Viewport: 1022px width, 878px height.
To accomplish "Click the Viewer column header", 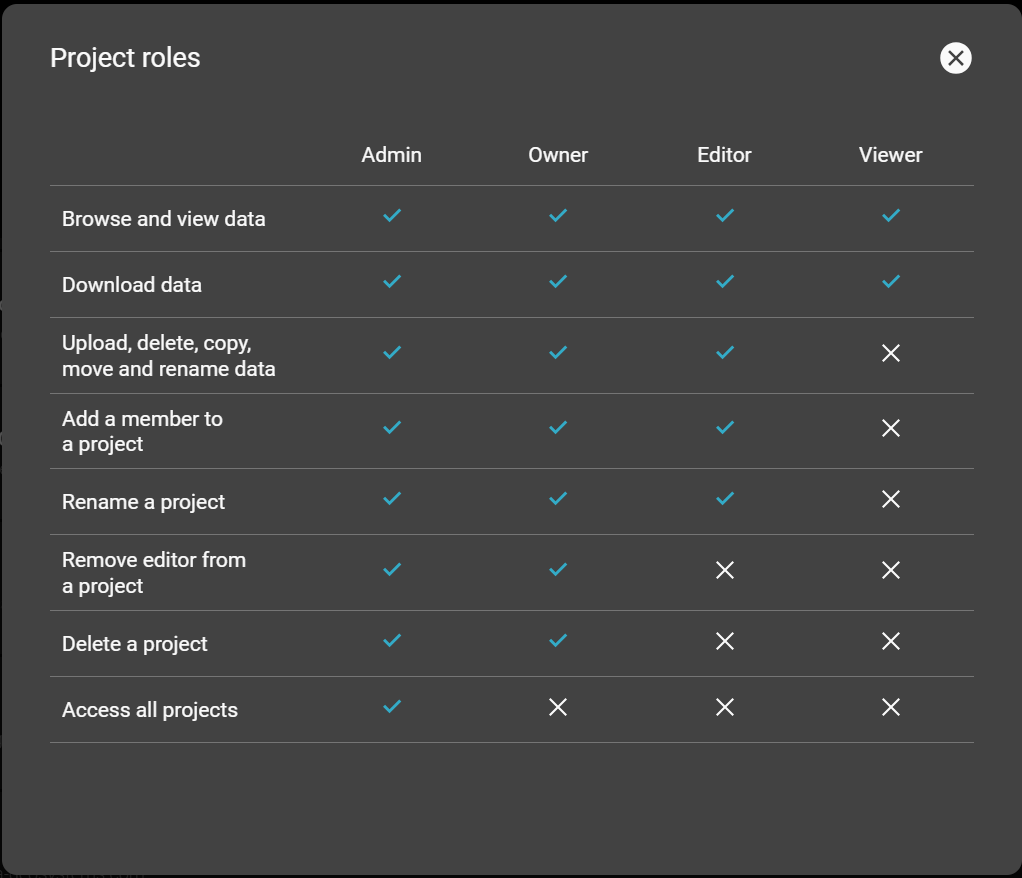I will pyautogui.click(x=890, y=155).
